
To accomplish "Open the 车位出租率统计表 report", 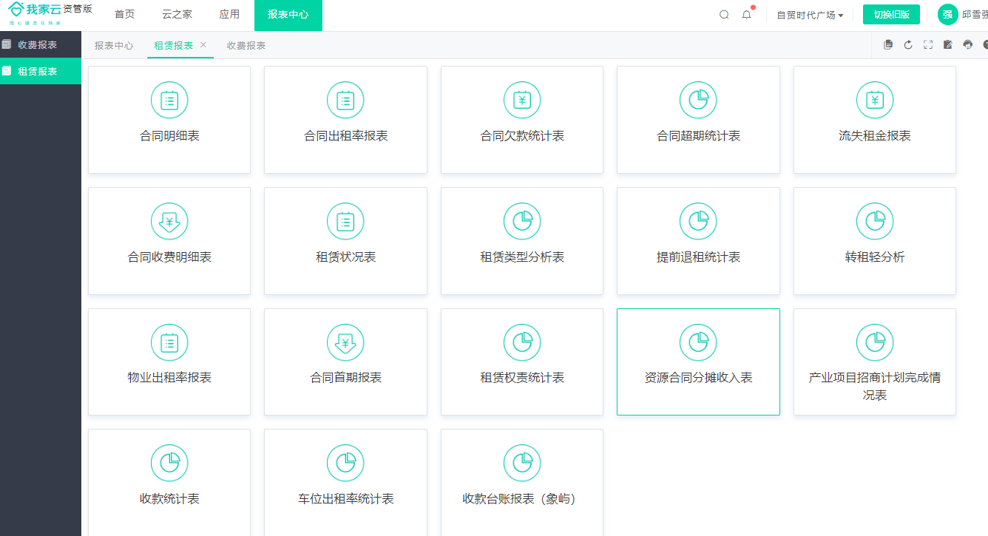I will (x=345, y=482).
